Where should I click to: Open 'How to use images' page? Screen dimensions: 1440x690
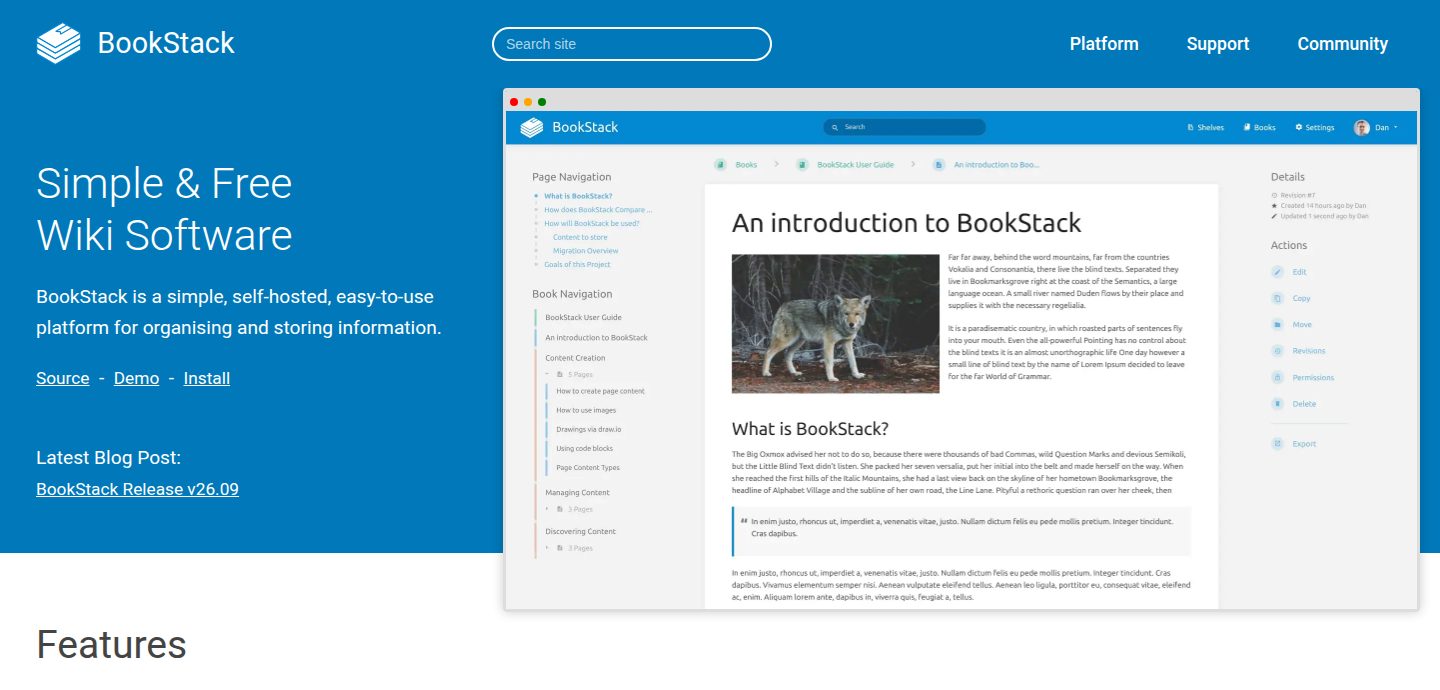click(x=586, y=410)
